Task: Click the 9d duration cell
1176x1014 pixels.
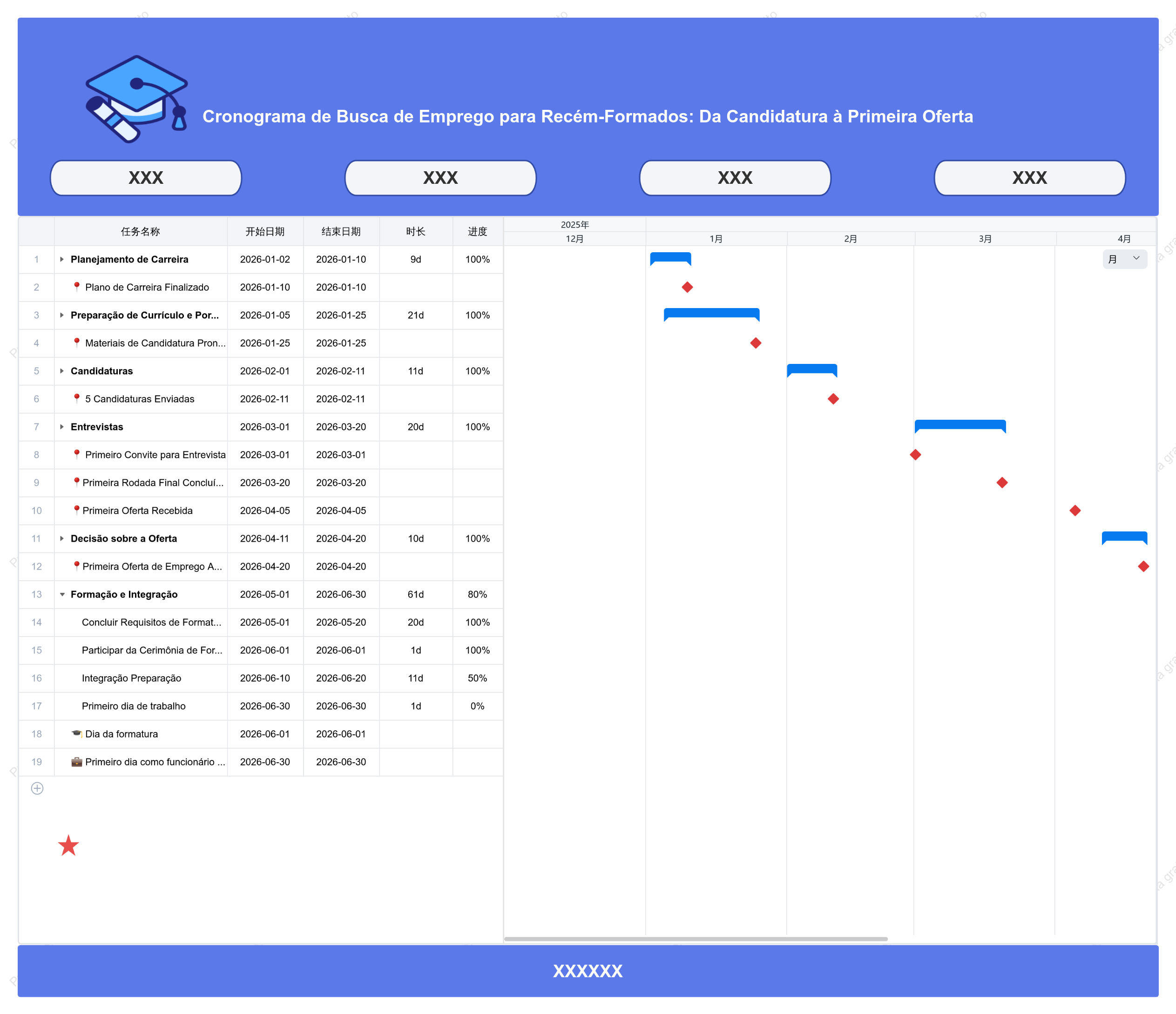Action: click(416, 259)
